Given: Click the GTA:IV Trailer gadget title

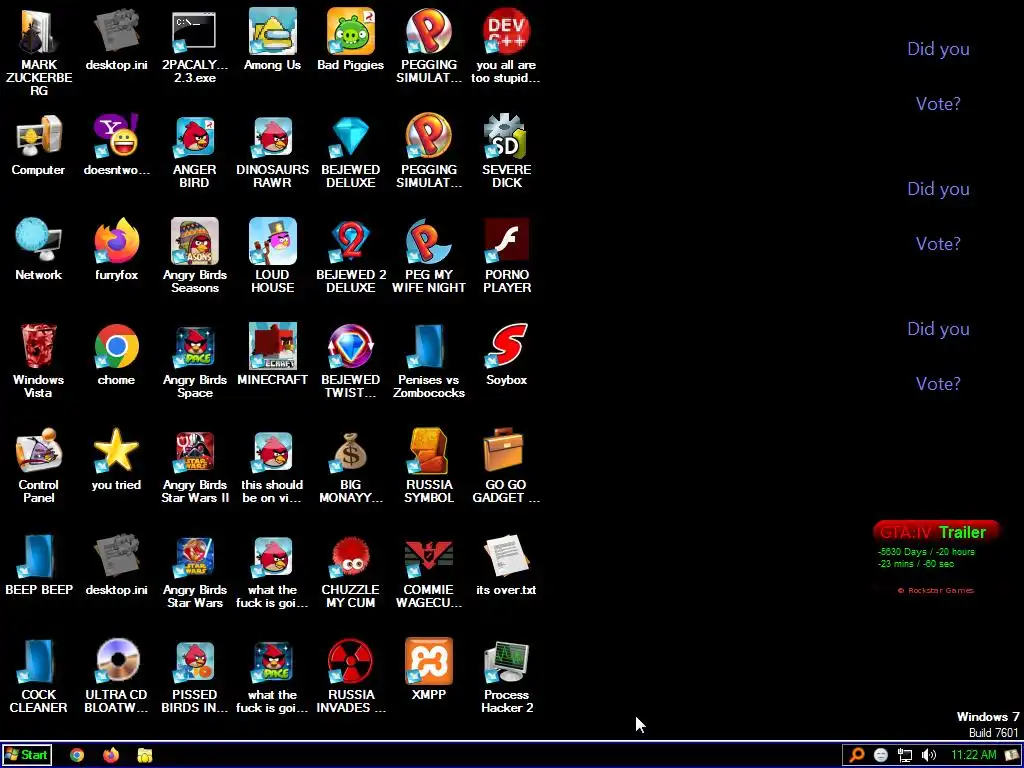Looking at the screenshot, I should [x=935, y=532].
